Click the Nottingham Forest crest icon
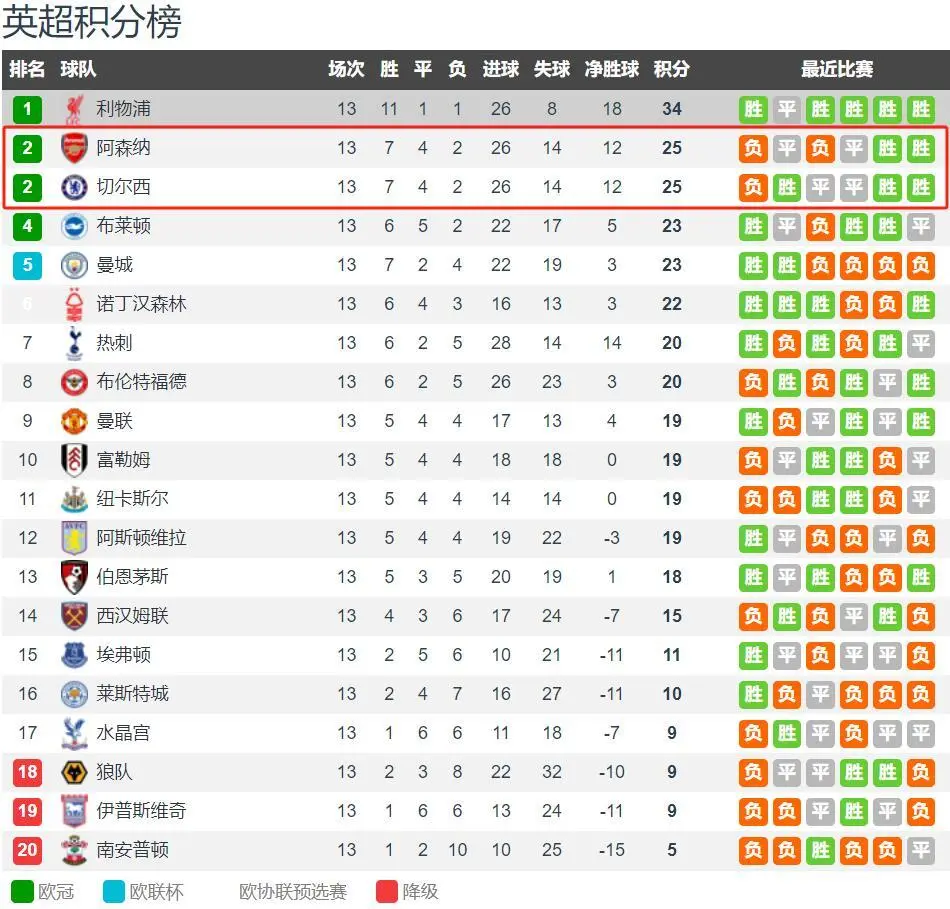The width and height of the screenshot is (950, 909). point(74,304)
